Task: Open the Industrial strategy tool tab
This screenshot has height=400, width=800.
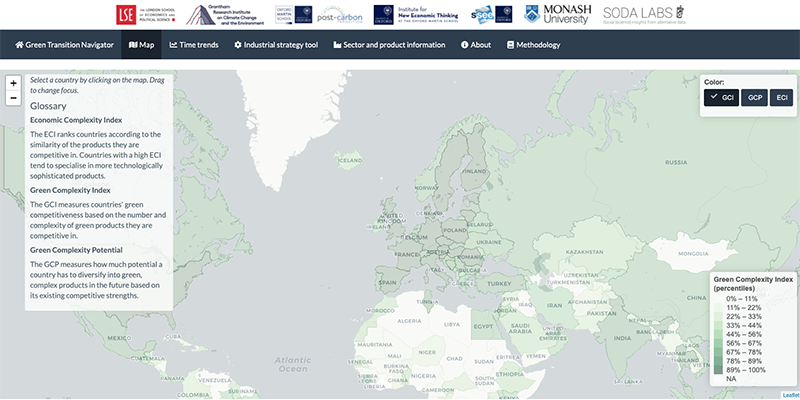Action: coord(275,45)
